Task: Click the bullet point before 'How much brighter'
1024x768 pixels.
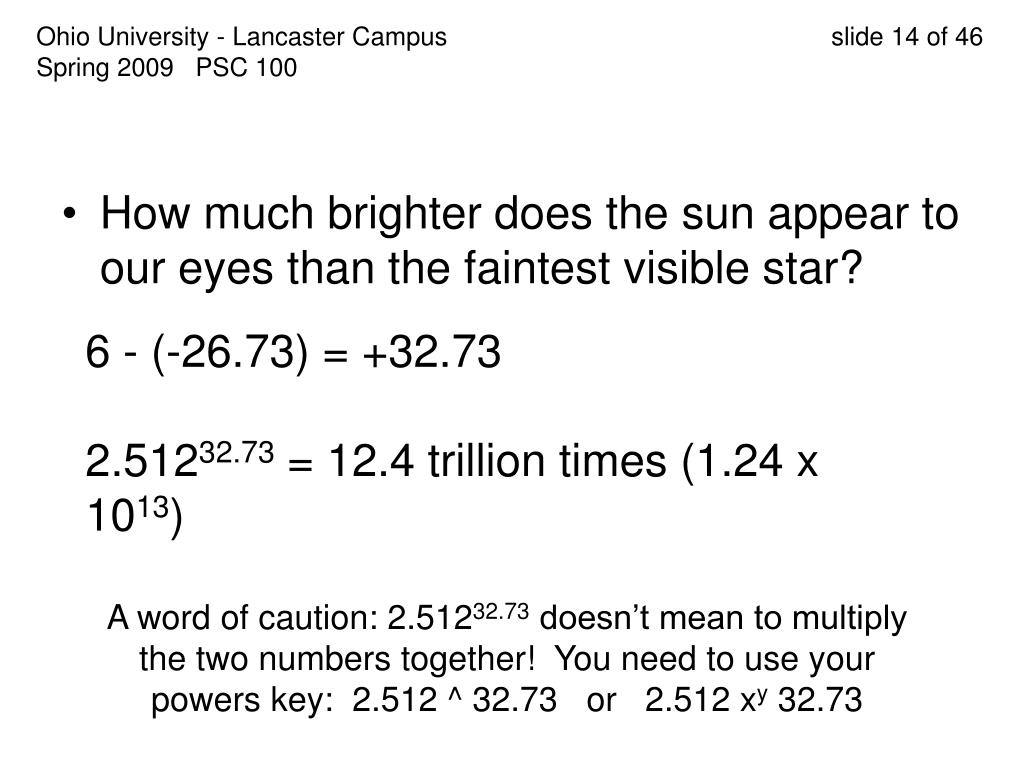Action: (x=70, y=214)
